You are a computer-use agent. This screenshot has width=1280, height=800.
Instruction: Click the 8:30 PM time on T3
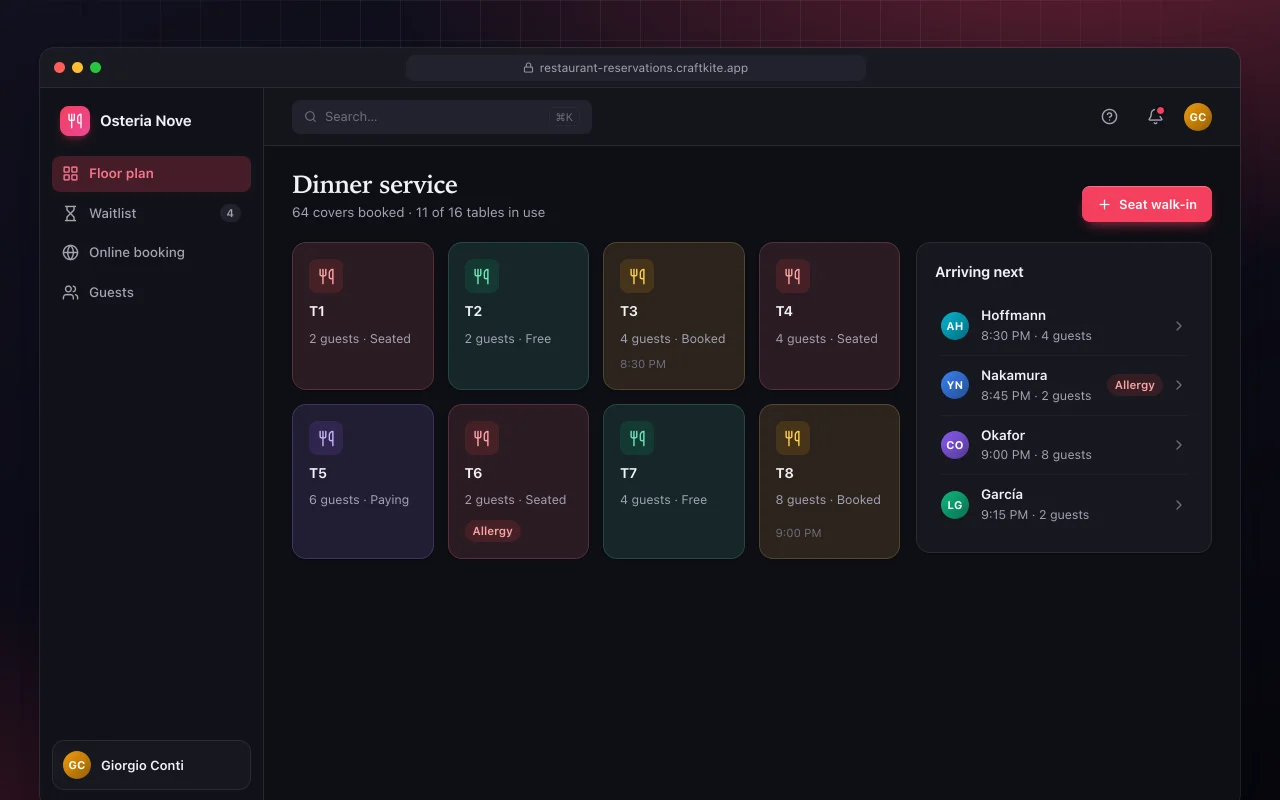(x=643, y=364)
